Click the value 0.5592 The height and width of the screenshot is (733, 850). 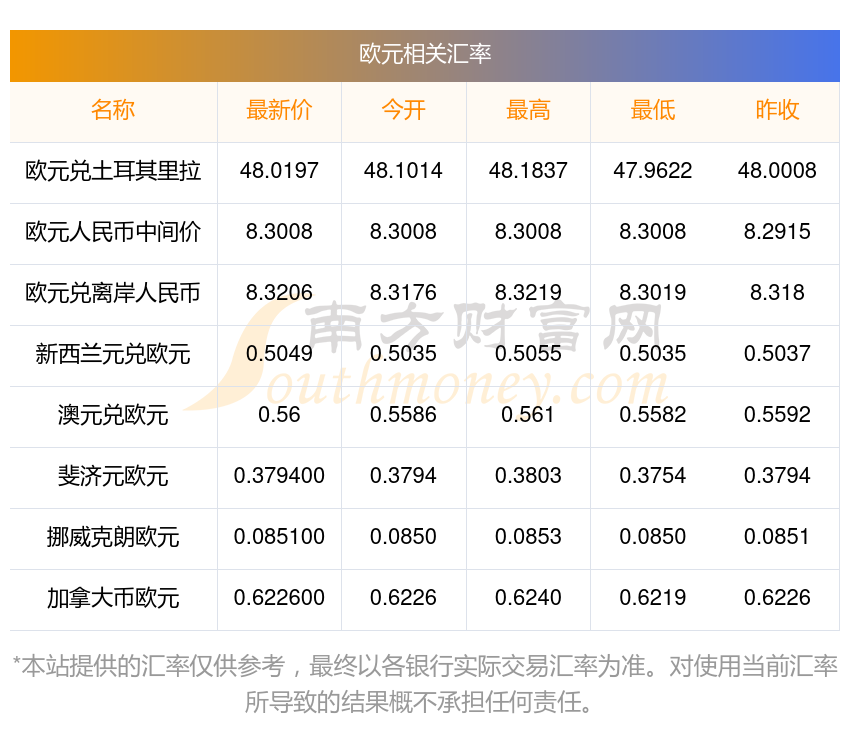pos(777,415)
